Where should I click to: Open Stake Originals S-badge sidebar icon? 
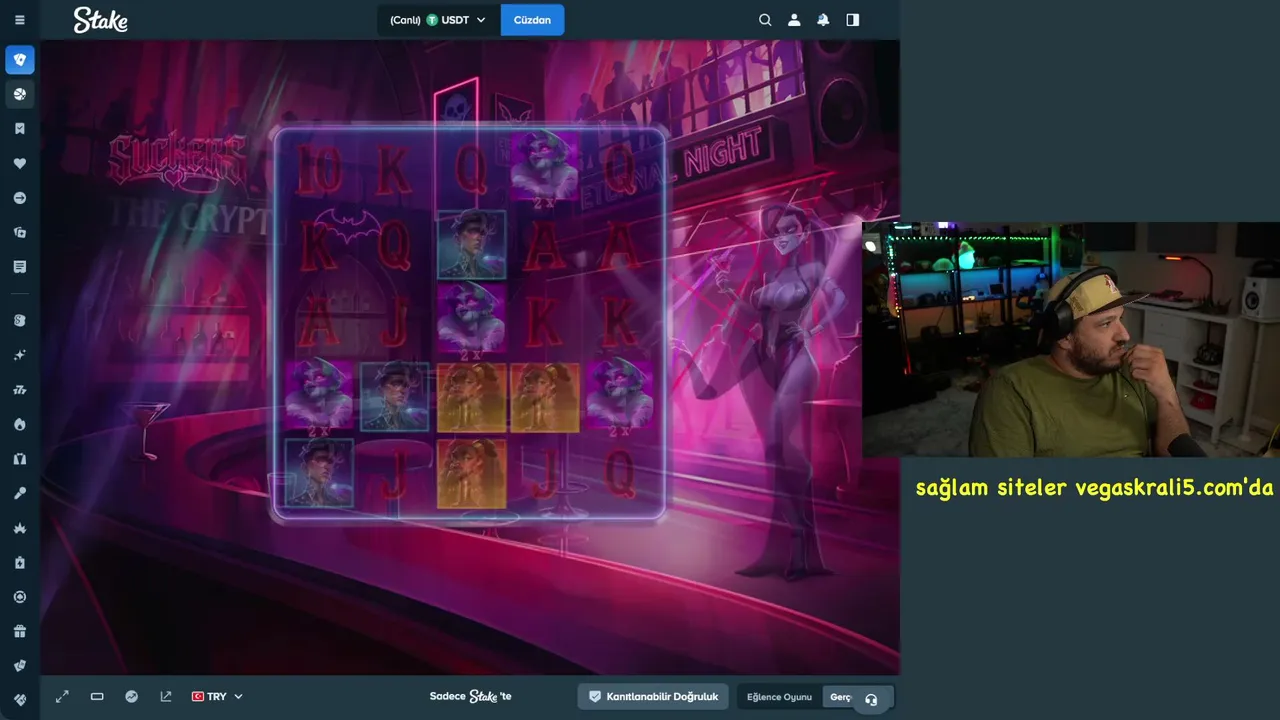(x=20, y=321)
